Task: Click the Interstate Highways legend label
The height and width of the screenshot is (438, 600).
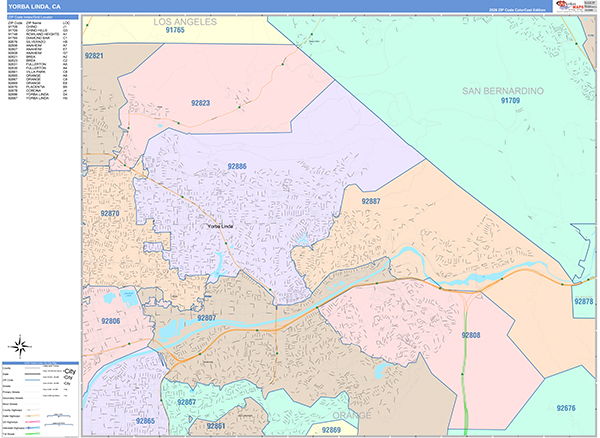Action: pyautogui.click(x=13, y=428)
